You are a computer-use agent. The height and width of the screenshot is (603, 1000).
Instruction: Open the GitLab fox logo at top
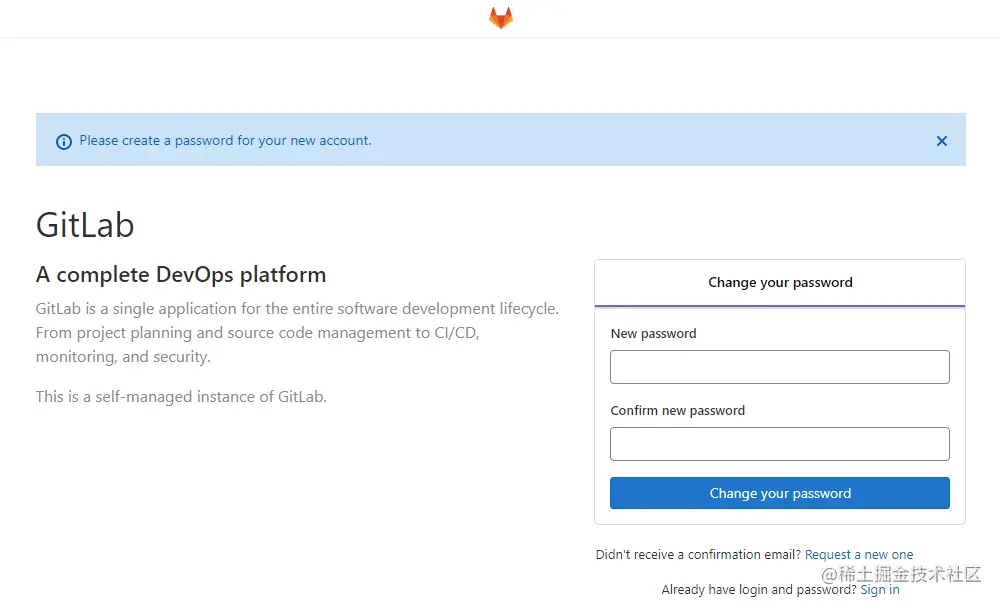501,18
